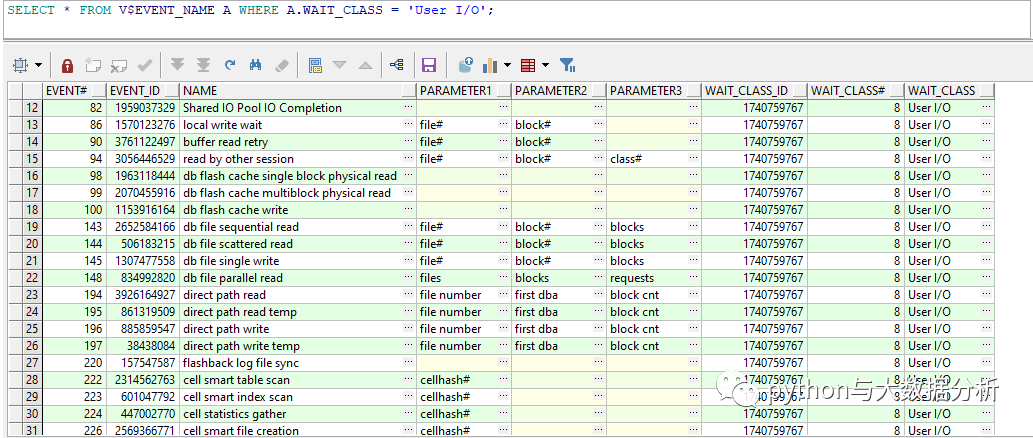Click the purple save floppy-disk icon
The width and height of the screenshot is (1033, 438).
(429, 65)
